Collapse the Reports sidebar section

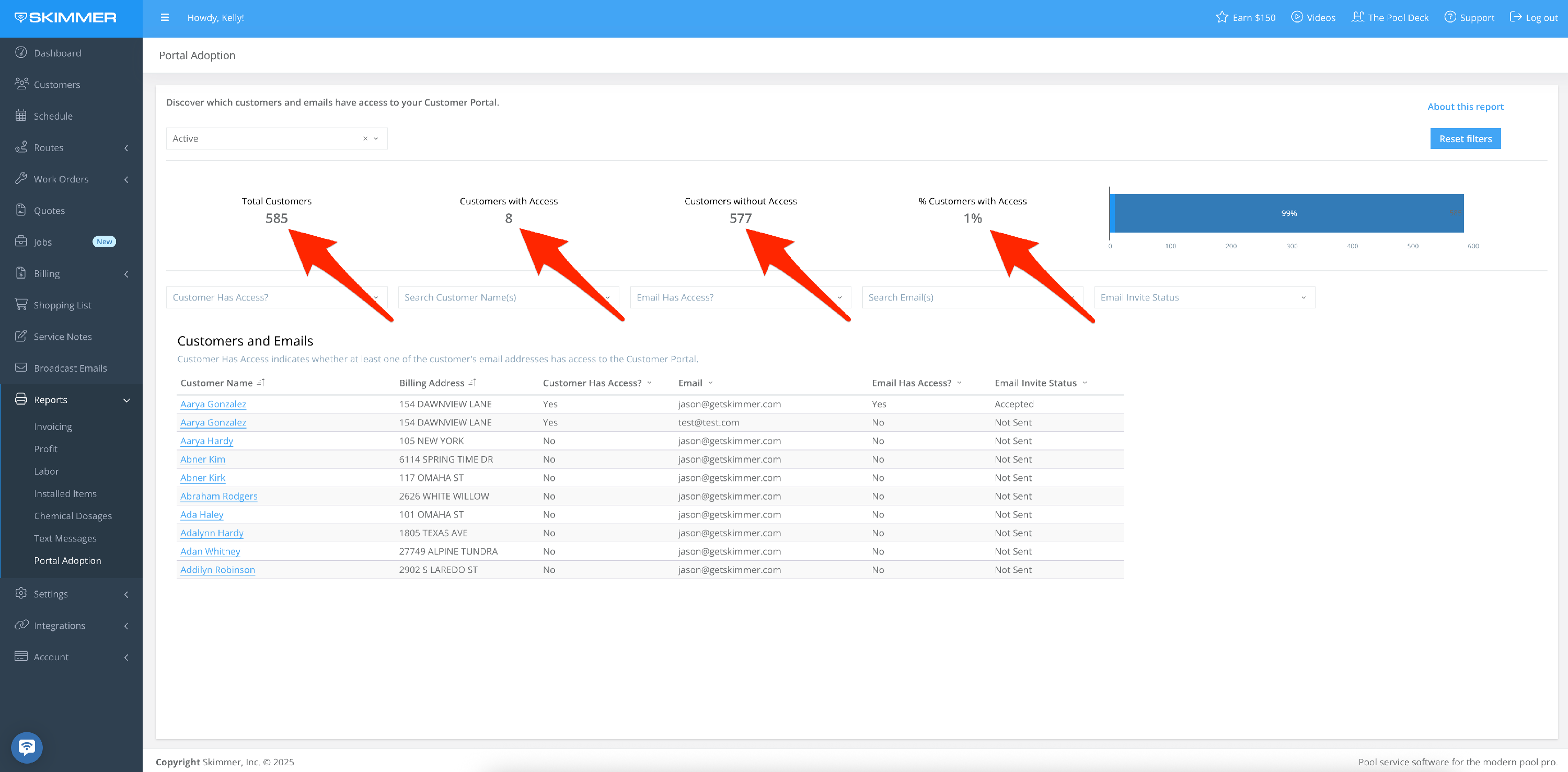coord(126,400)
